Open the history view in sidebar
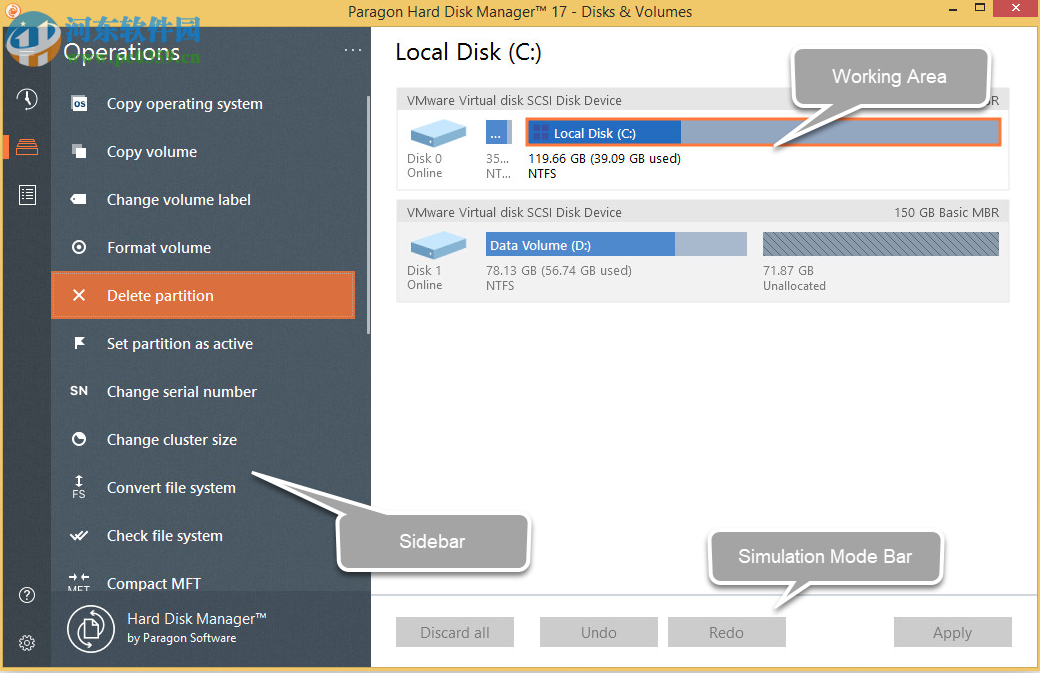Viewport: 1040px width, 673px height. click(x=26, y=99)
